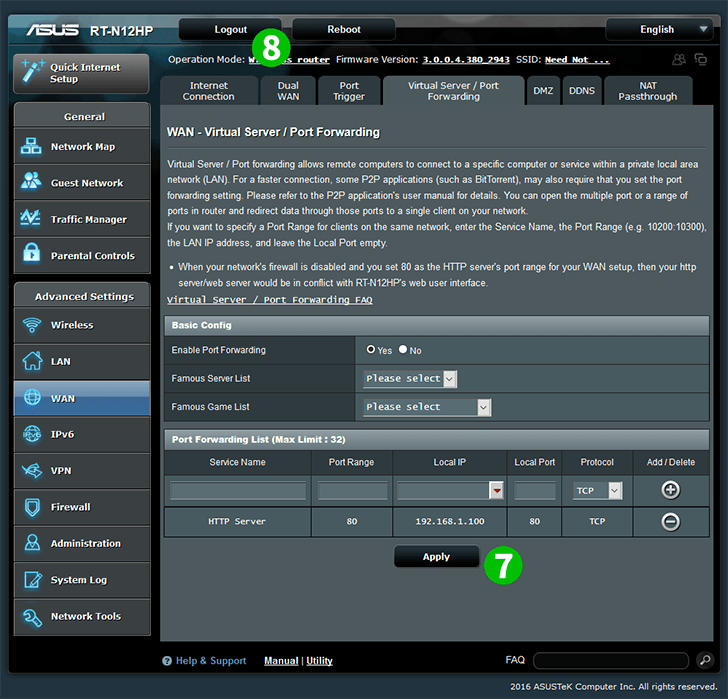The image size is (728, 699).
Task: Click the Guest Network people icon
Action: coord(31,181)
